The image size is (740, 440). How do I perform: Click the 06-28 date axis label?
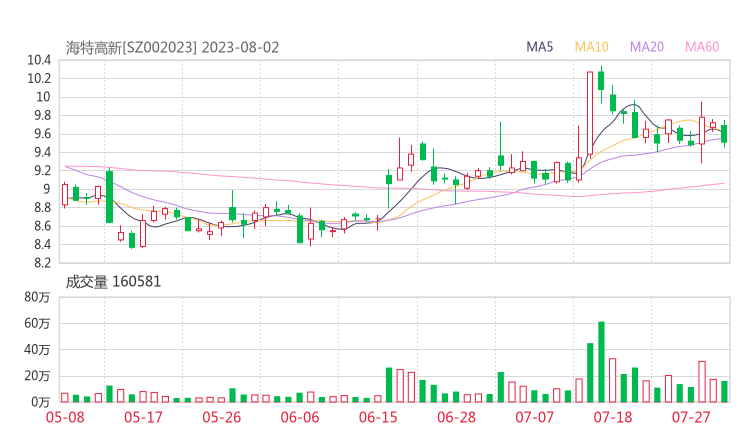pyautogui.click(x=456, y=418)
